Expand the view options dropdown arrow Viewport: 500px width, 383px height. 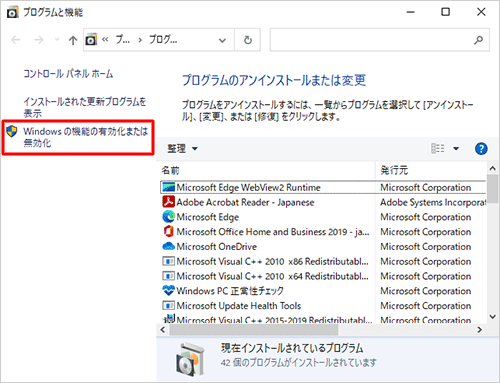[x=456, y=149]
